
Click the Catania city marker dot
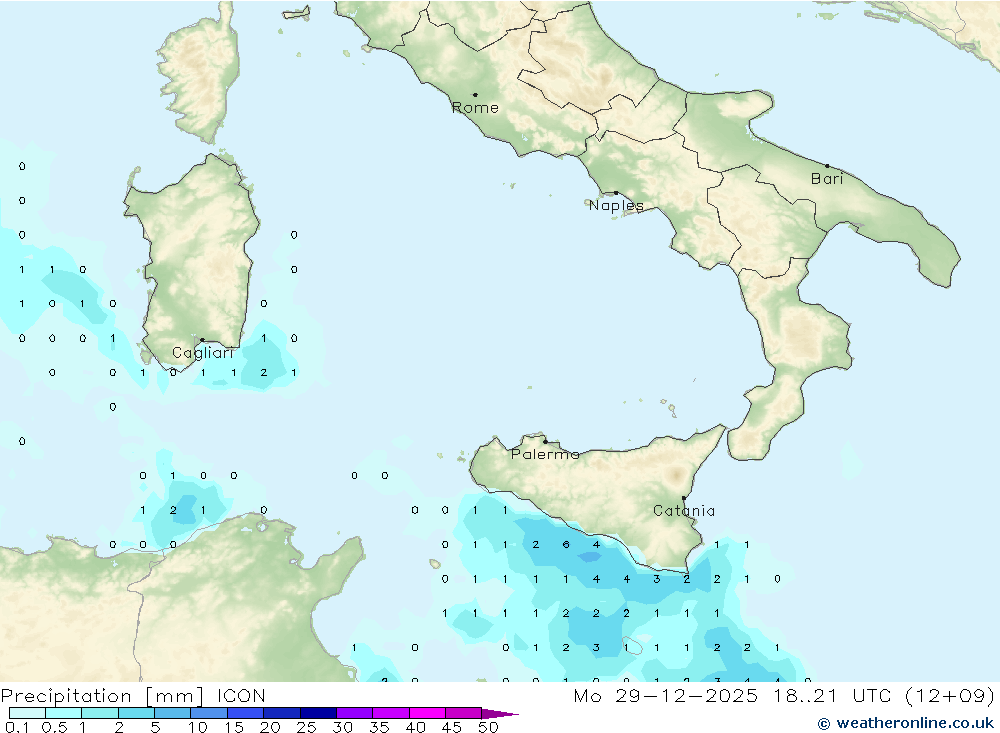[684, 498]
